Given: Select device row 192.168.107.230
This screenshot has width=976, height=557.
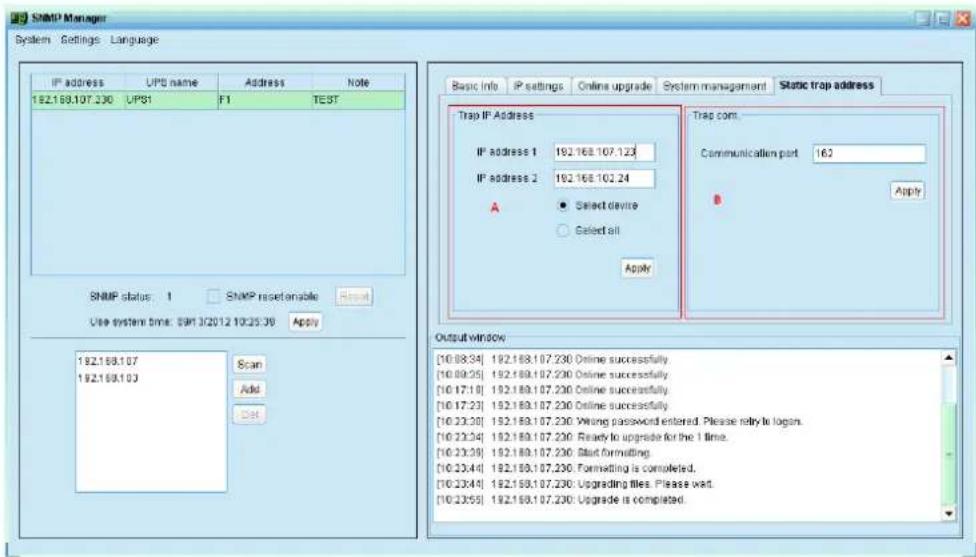Looking at the screenshot, I should 218,100.
